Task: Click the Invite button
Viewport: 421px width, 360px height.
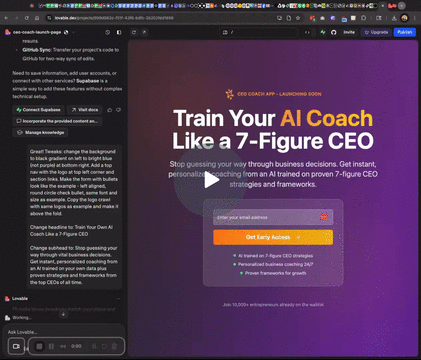Action: [349, 32]
